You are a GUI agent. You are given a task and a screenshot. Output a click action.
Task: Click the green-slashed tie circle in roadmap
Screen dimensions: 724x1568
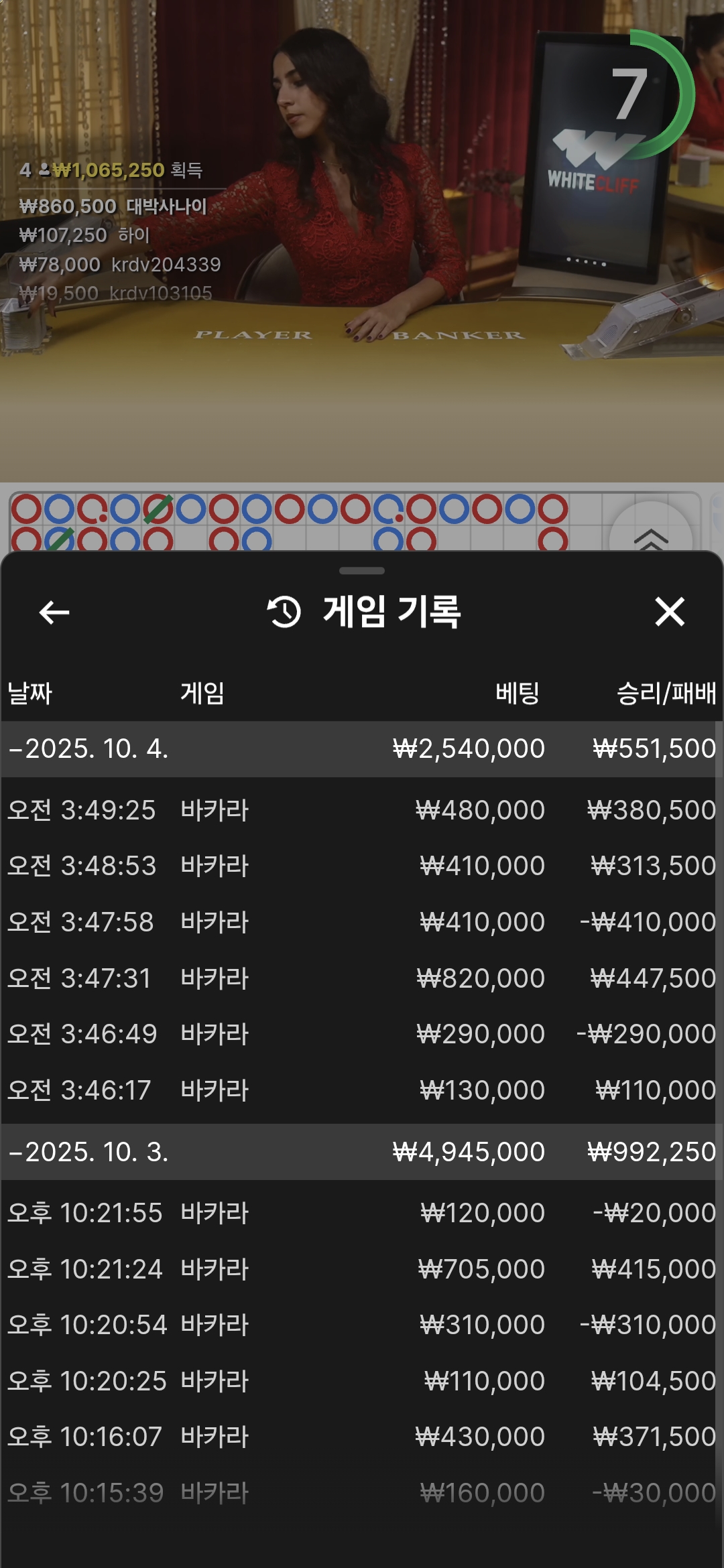tap(158, 510)
